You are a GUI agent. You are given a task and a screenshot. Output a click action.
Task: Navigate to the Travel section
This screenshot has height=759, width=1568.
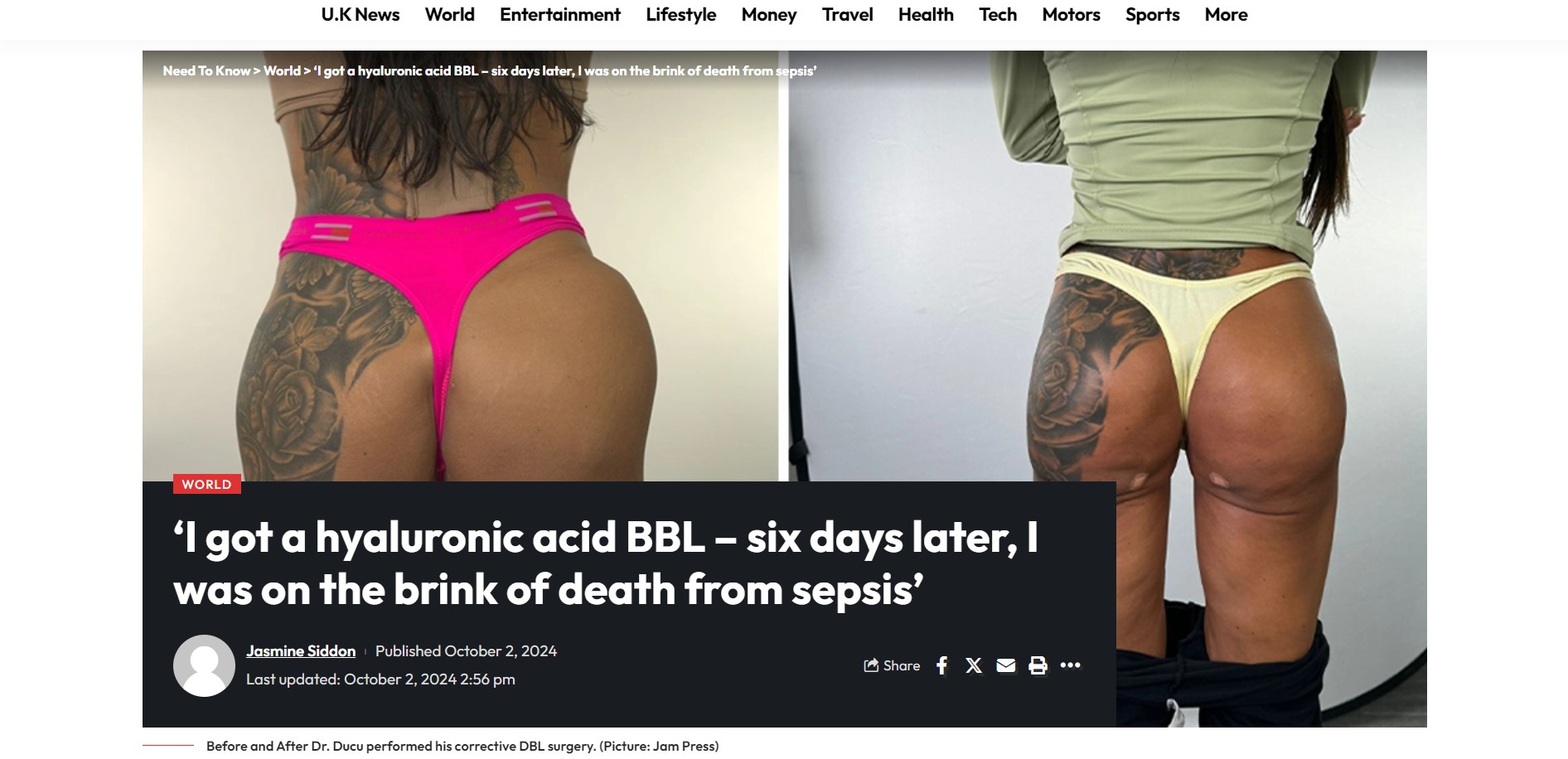(848, 15)
